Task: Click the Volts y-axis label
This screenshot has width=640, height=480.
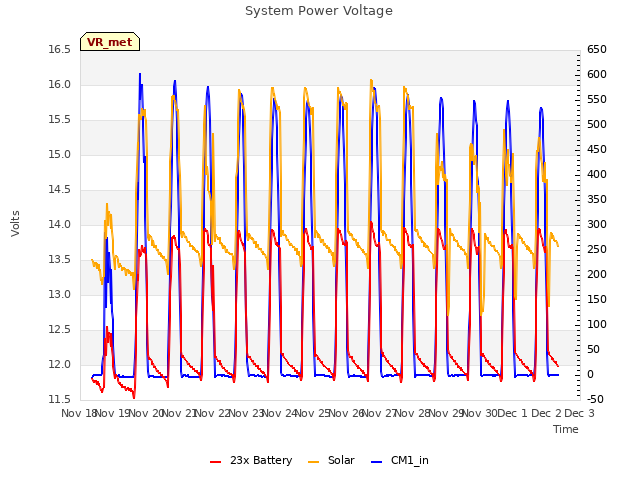Action: tap(15, 224)
